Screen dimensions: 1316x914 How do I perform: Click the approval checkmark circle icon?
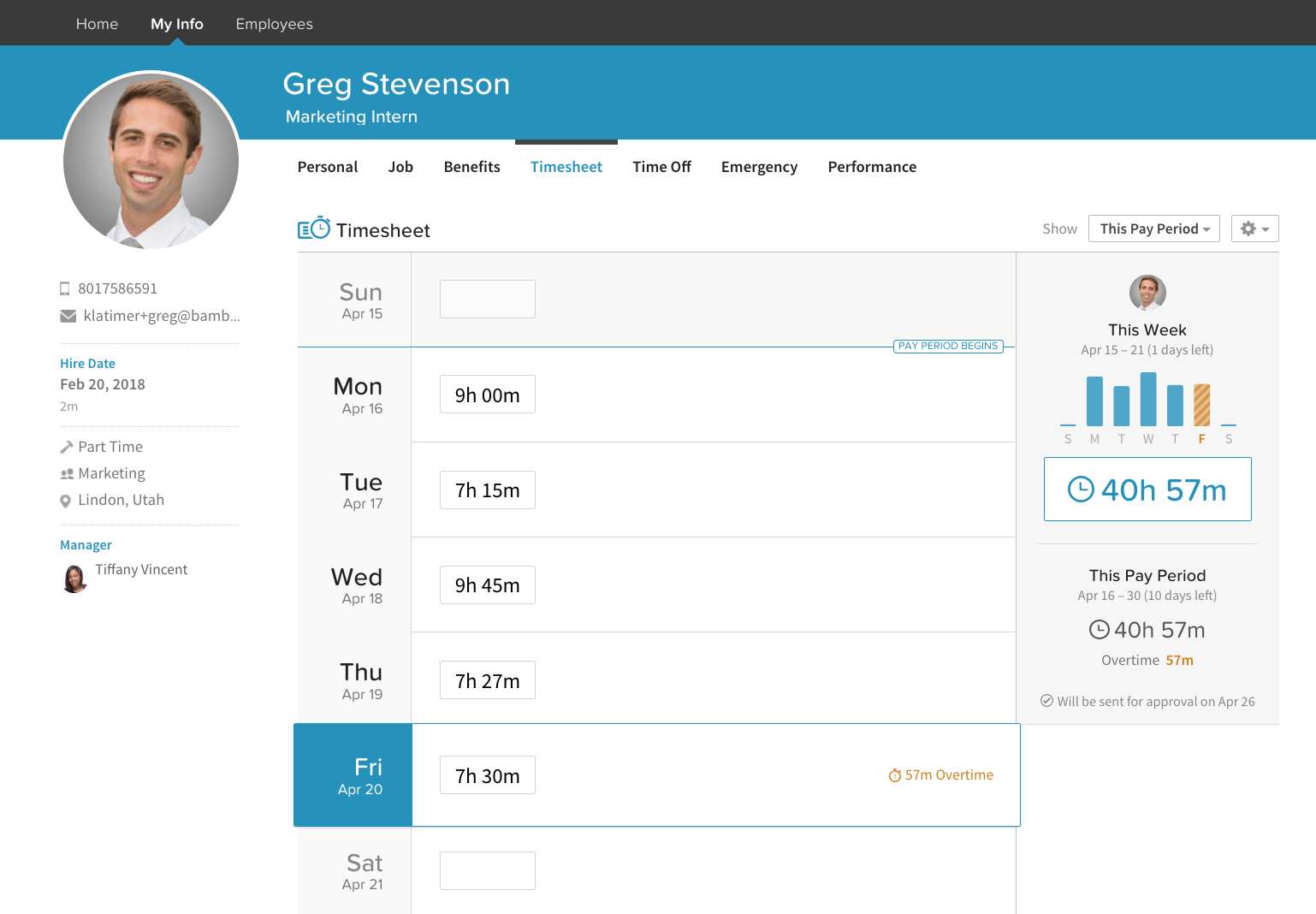pyautogui.click(x=1046, y=701)
